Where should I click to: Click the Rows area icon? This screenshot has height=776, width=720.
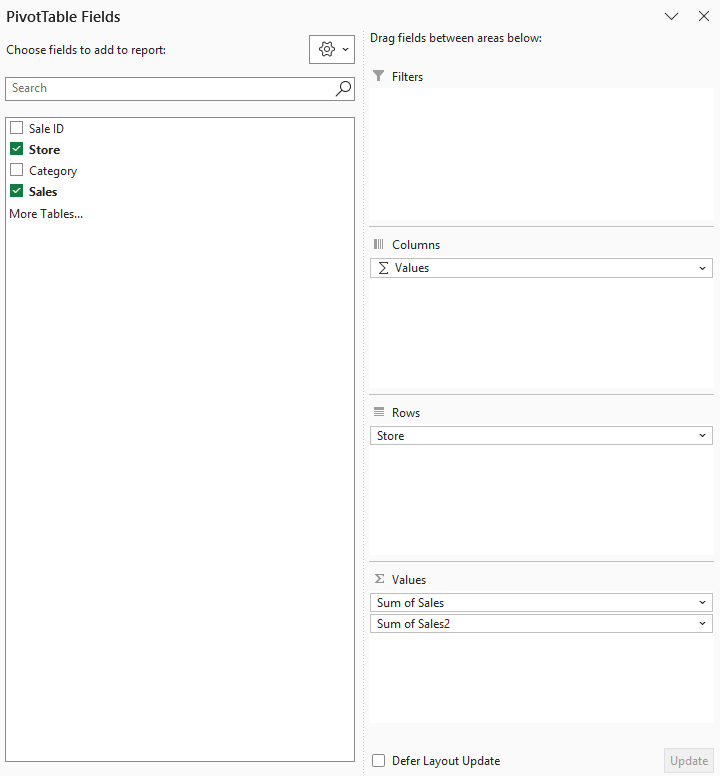point(379,412)
